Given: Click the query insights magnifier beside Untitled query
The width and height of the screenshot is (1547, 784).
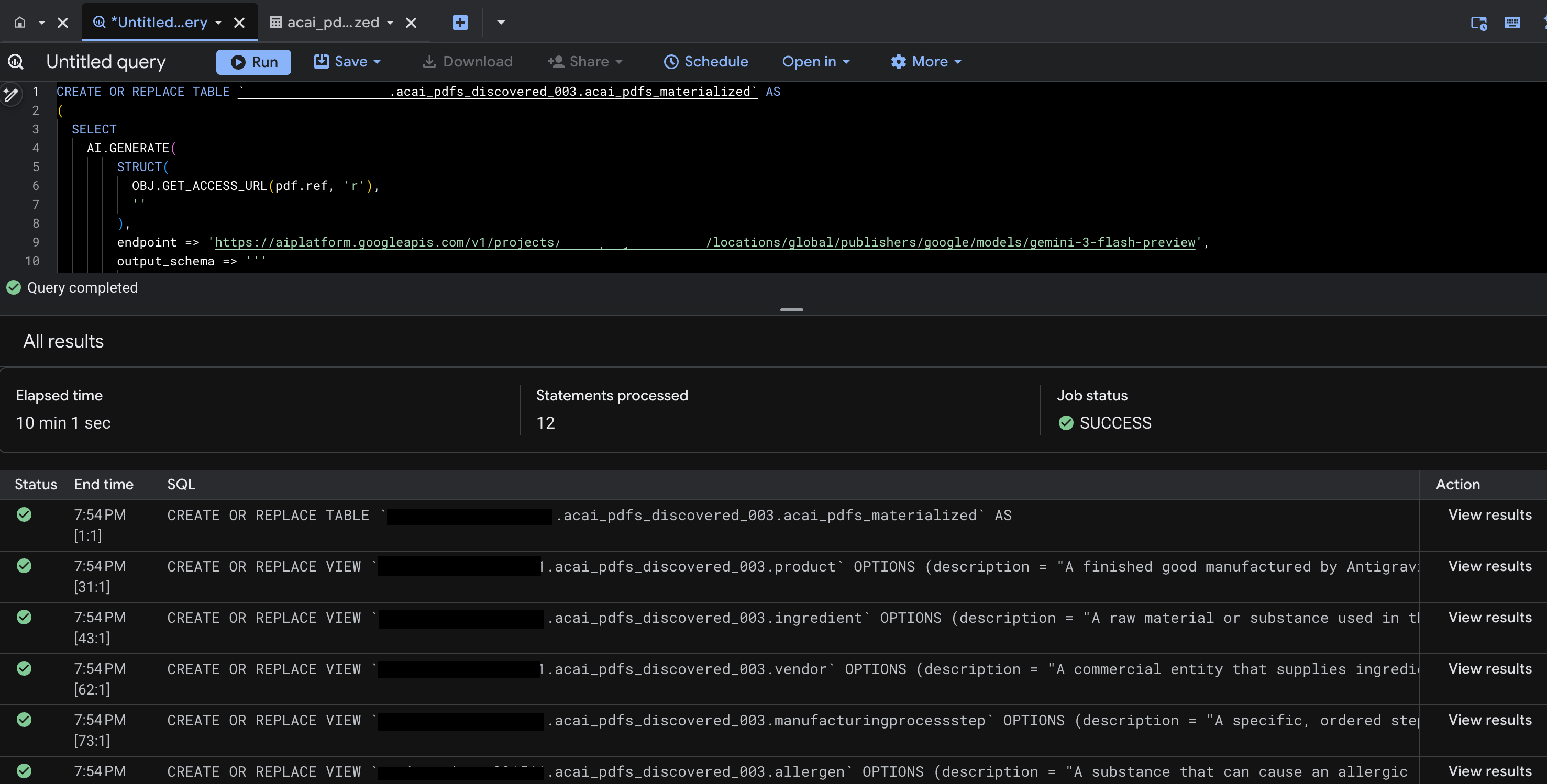Looking at the screenshot, I should point(16,61).
